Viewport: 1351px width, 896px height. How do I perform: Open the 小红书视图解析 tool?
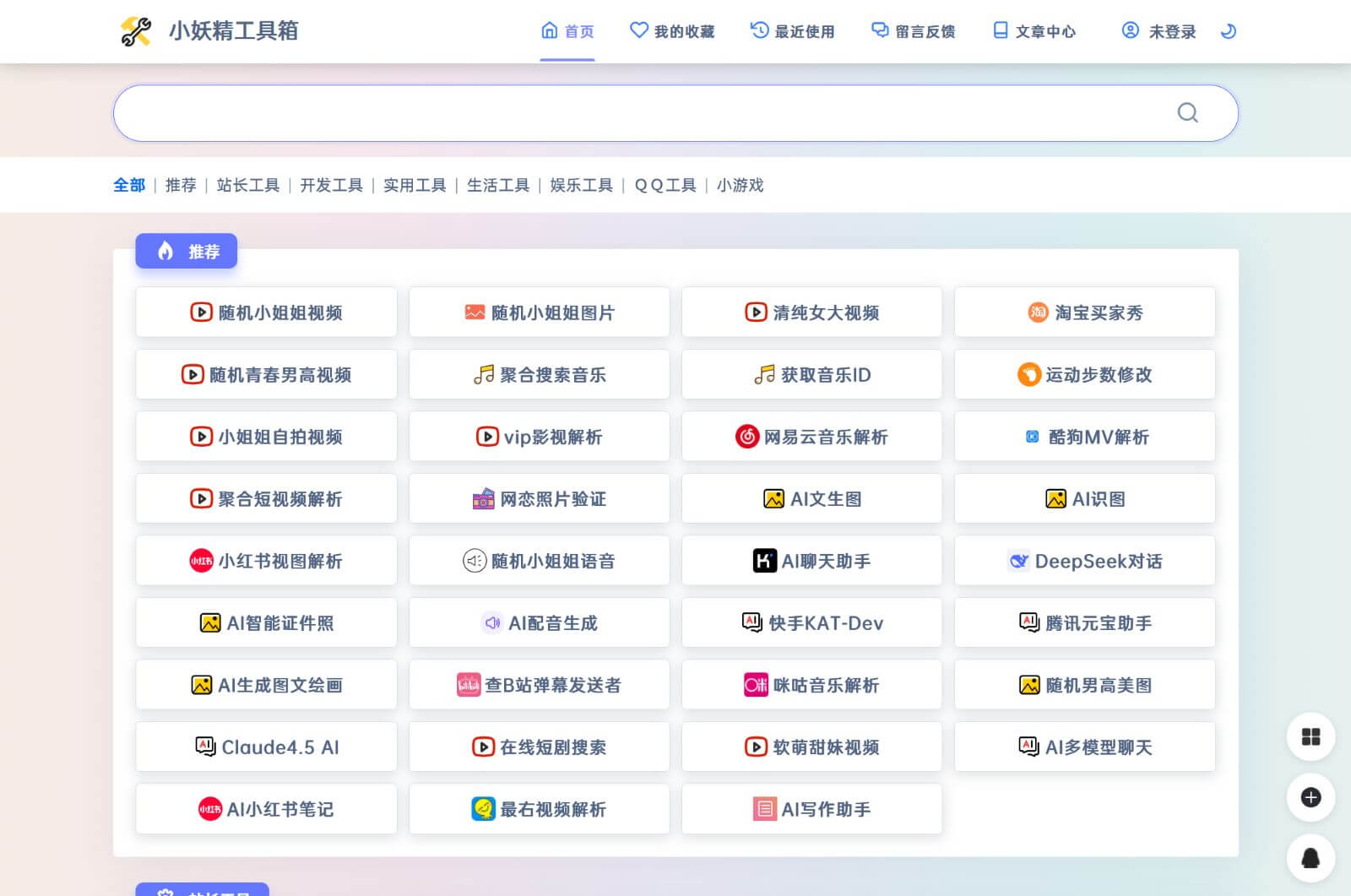click(266, 560)
